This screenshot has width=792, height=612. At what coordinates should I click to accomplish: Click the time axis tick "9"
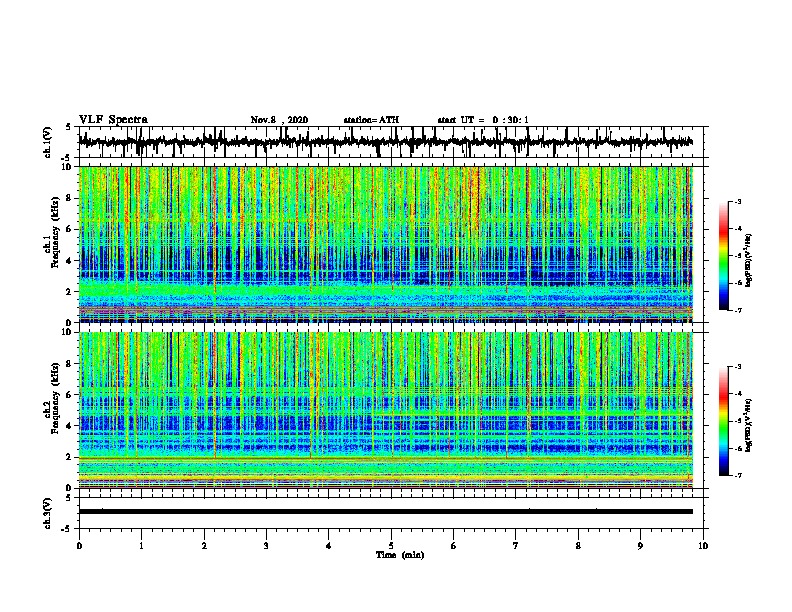[x=640, y=546]
